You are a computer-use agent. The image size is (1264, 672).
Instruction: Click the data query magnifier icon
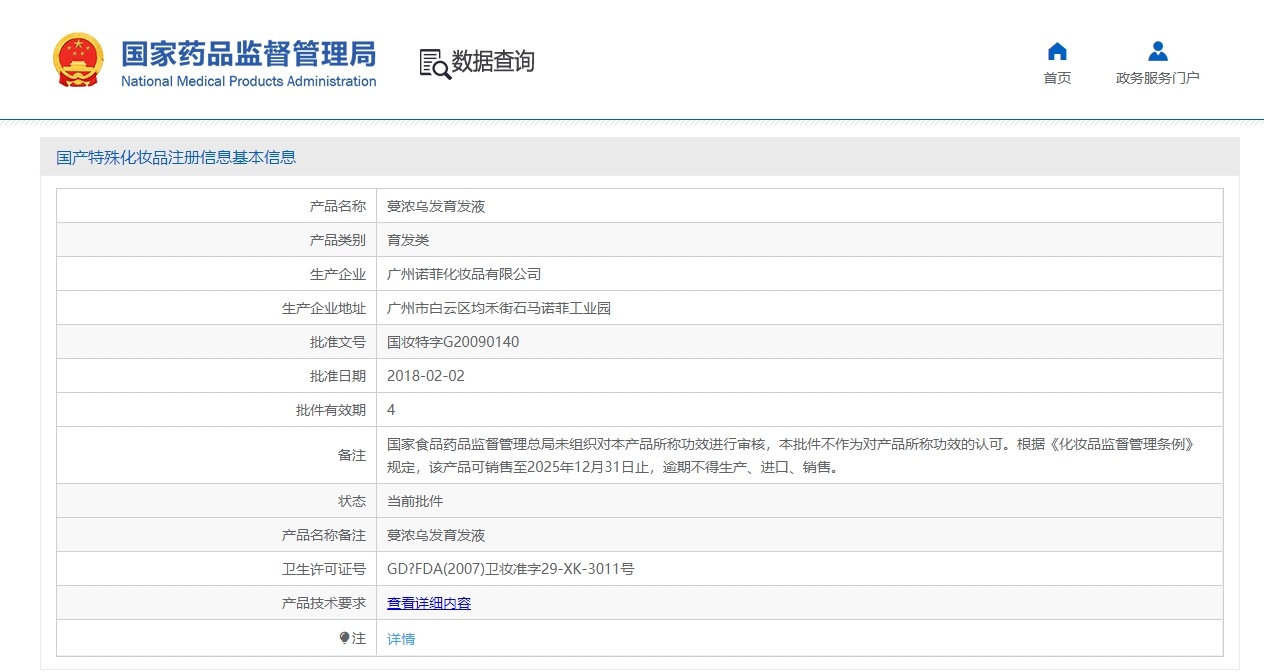tap(435, 63)
